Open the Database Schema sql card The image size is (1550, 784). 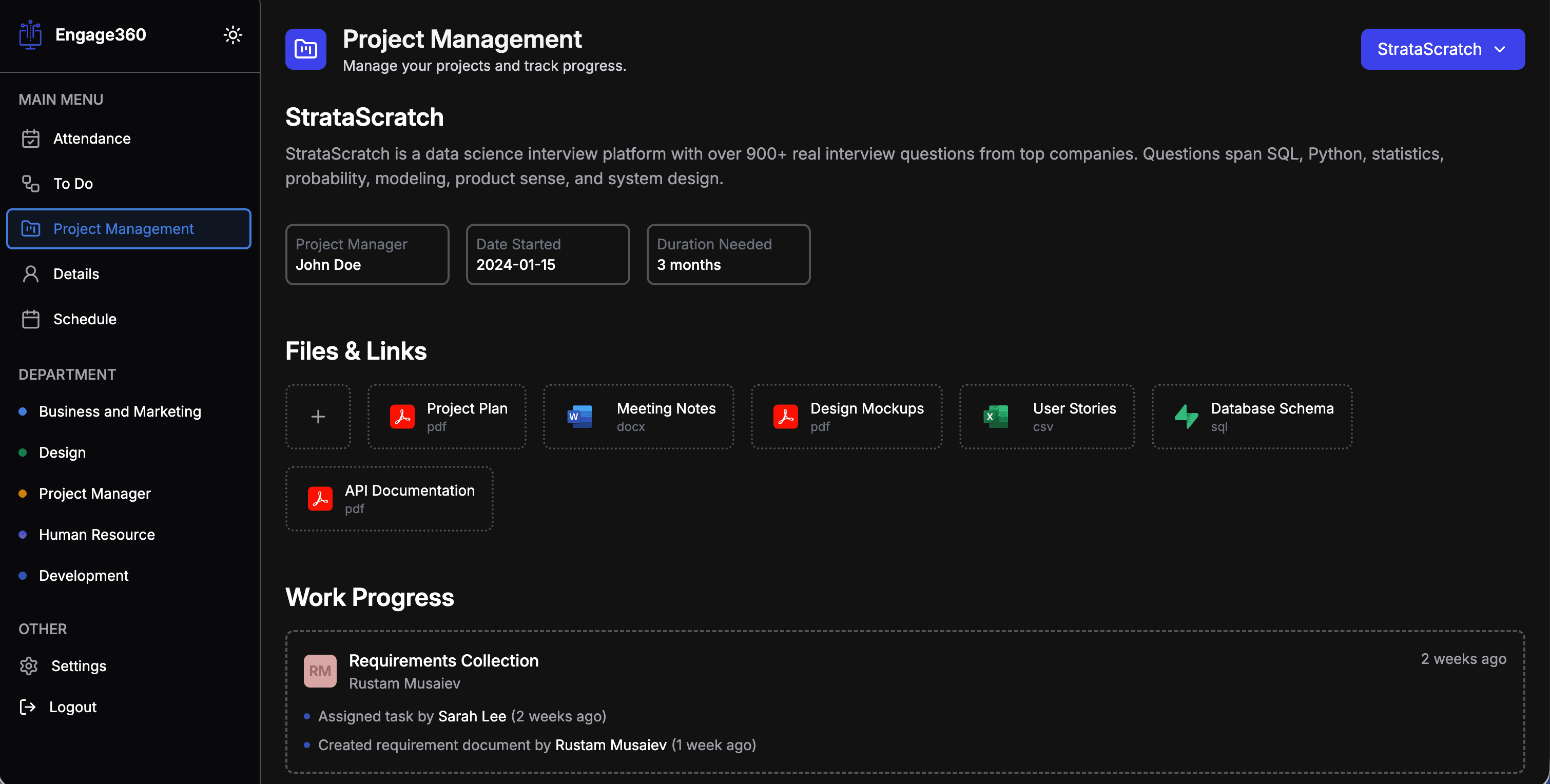pyautogui.click(x=1252, y=416)
